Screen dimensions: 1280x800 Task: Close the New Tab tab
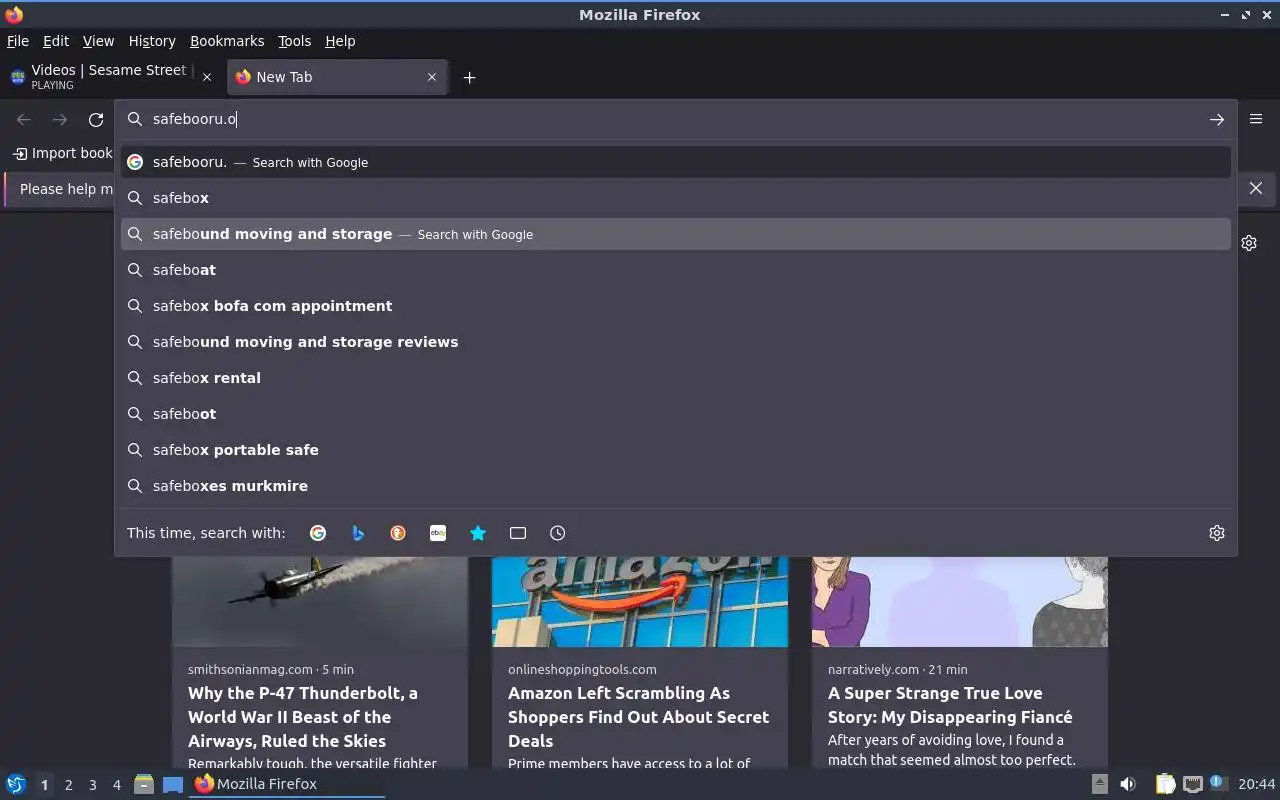[x=432, y=77]
